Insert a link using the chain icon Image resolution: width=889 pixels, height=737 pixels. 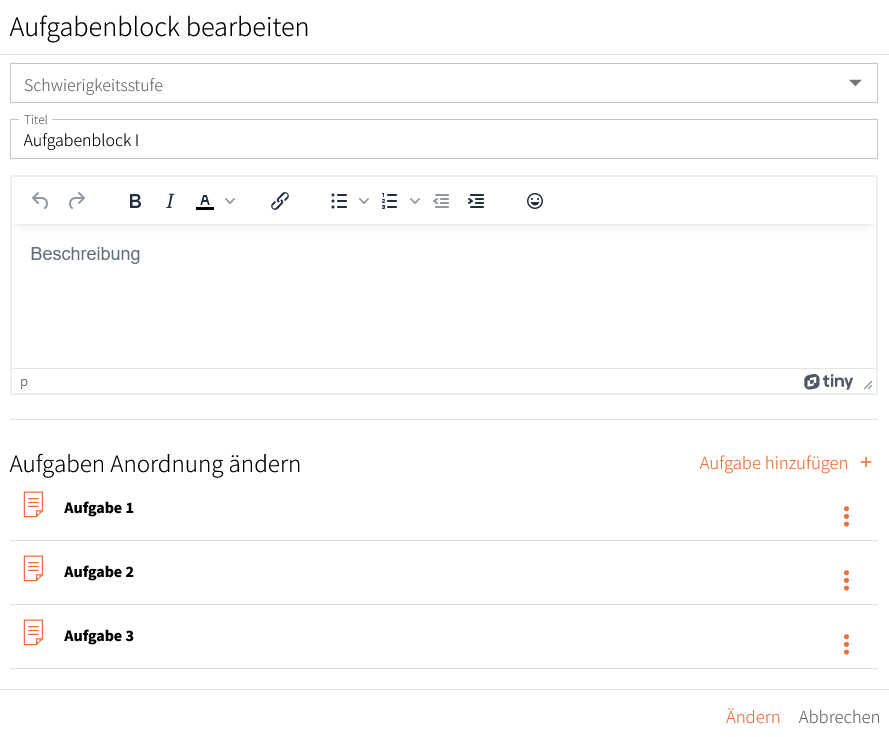[280, 201]
